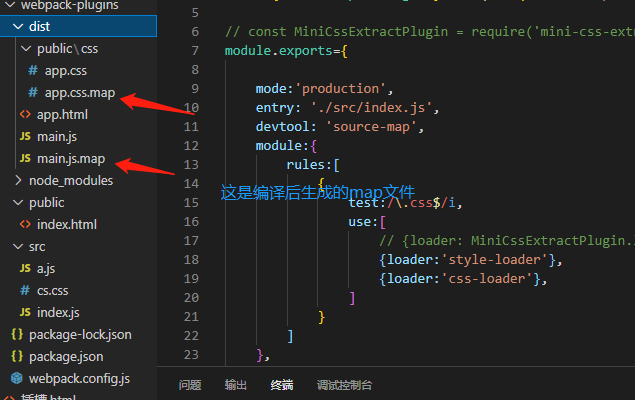Click line number 11 in gutter

click(x=191, y=127)
